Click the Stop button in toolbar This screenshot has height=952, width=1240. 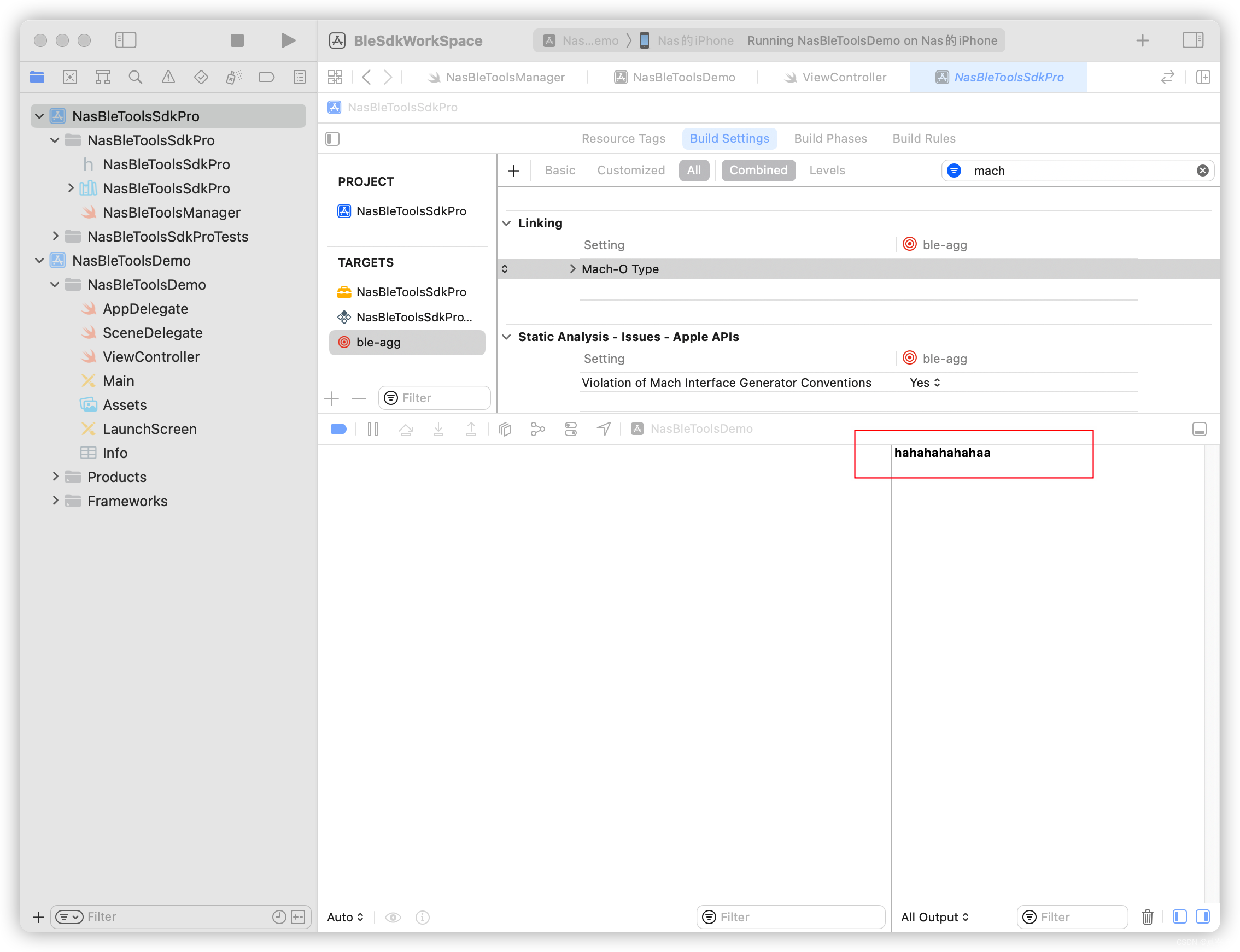pos(237,40)
